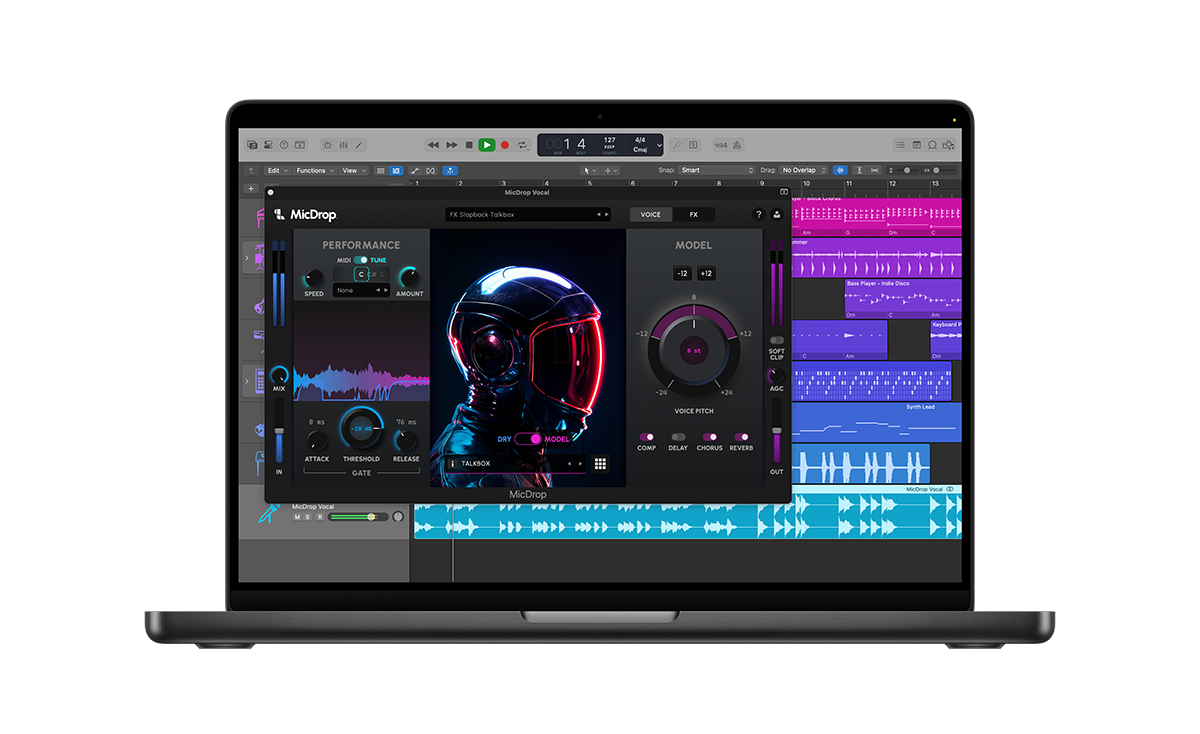
Task: Open MicDrop help question mark icon
Action: [x=758, y=214]
